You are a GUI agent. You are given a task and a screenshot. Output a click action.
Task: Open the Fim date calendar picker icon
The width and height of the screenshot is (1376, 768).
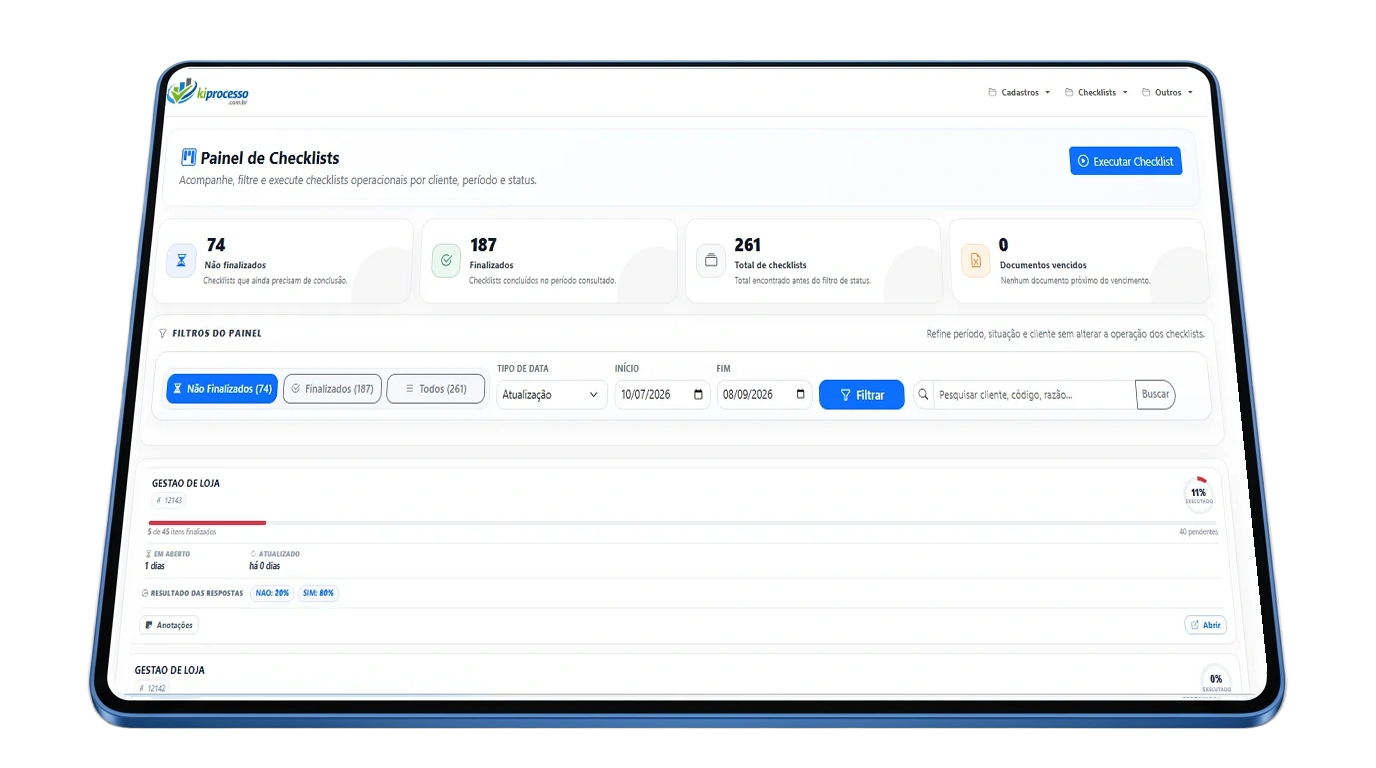(x=800, y=394)
